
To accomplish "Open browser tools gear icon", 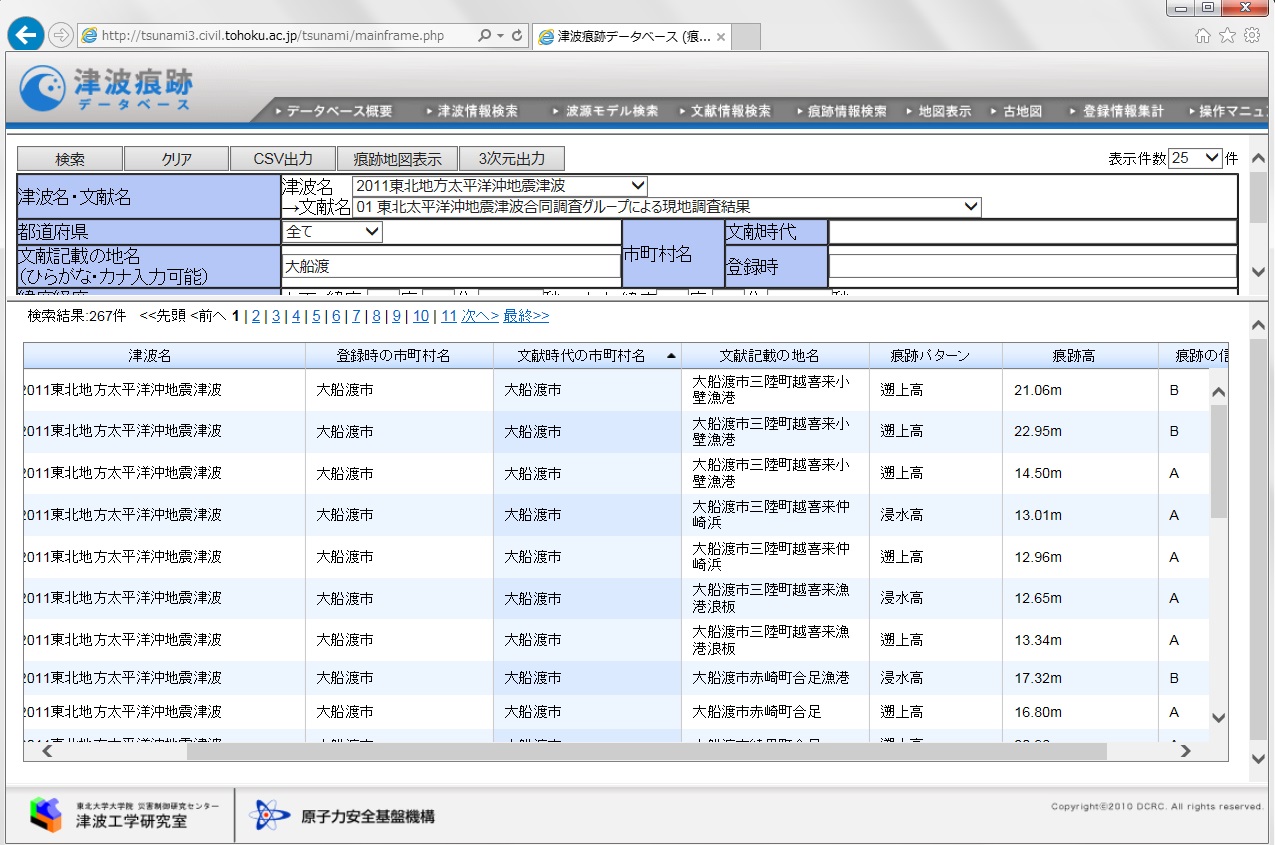I will 1251,35.
